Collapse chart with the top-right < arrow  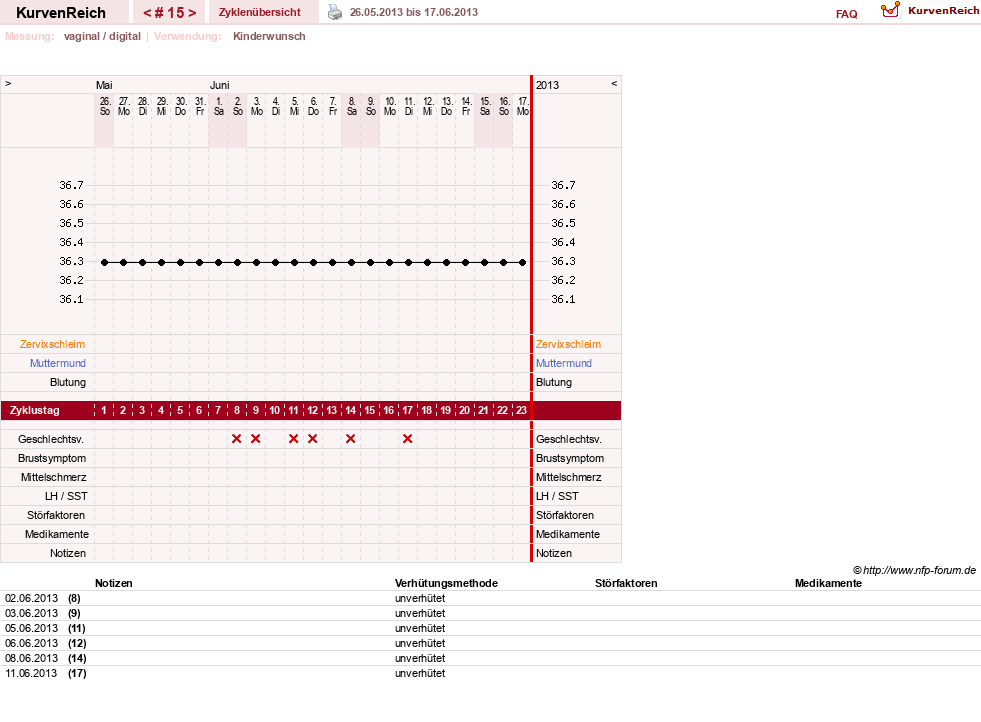click(x=614, y=83)
